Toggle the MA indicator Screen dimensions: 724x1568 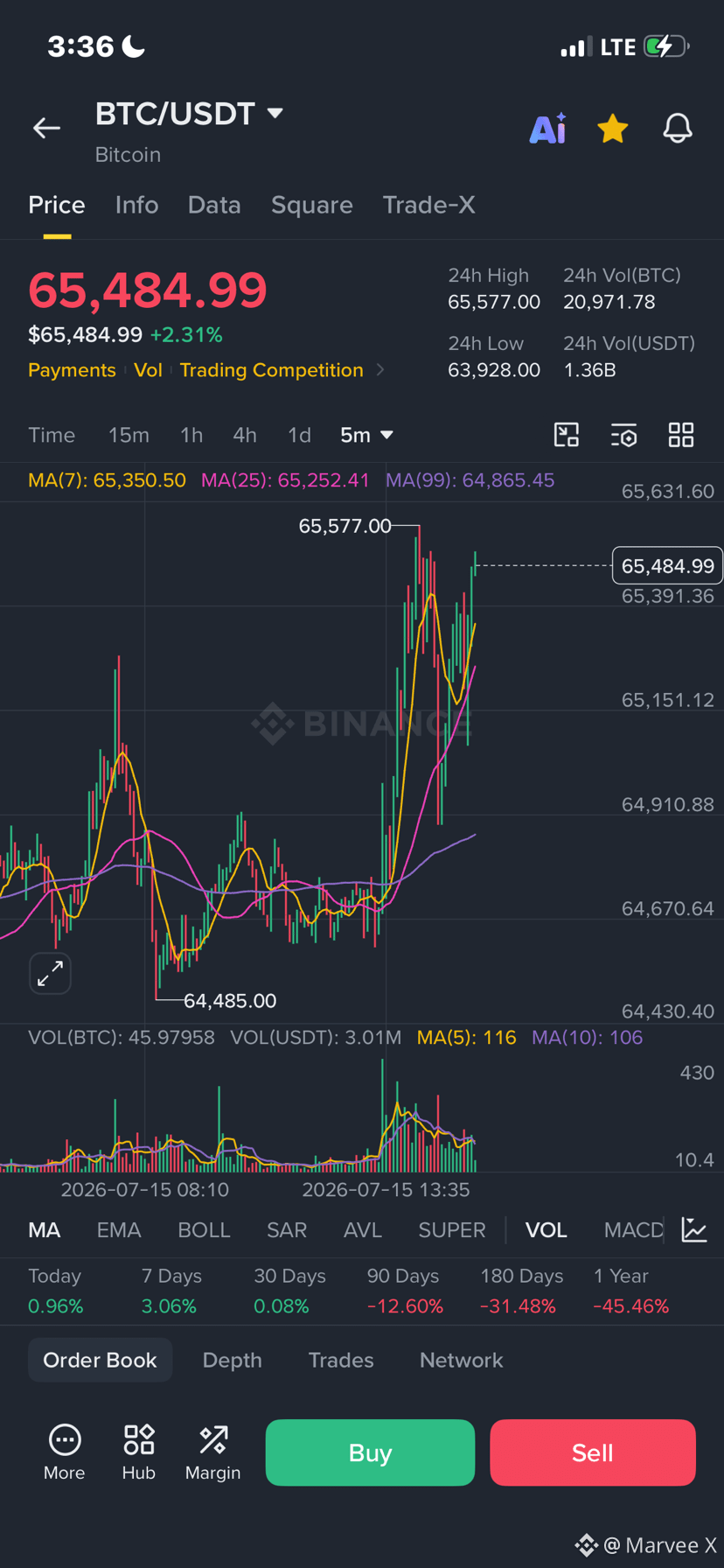[x=45, y=1230]
